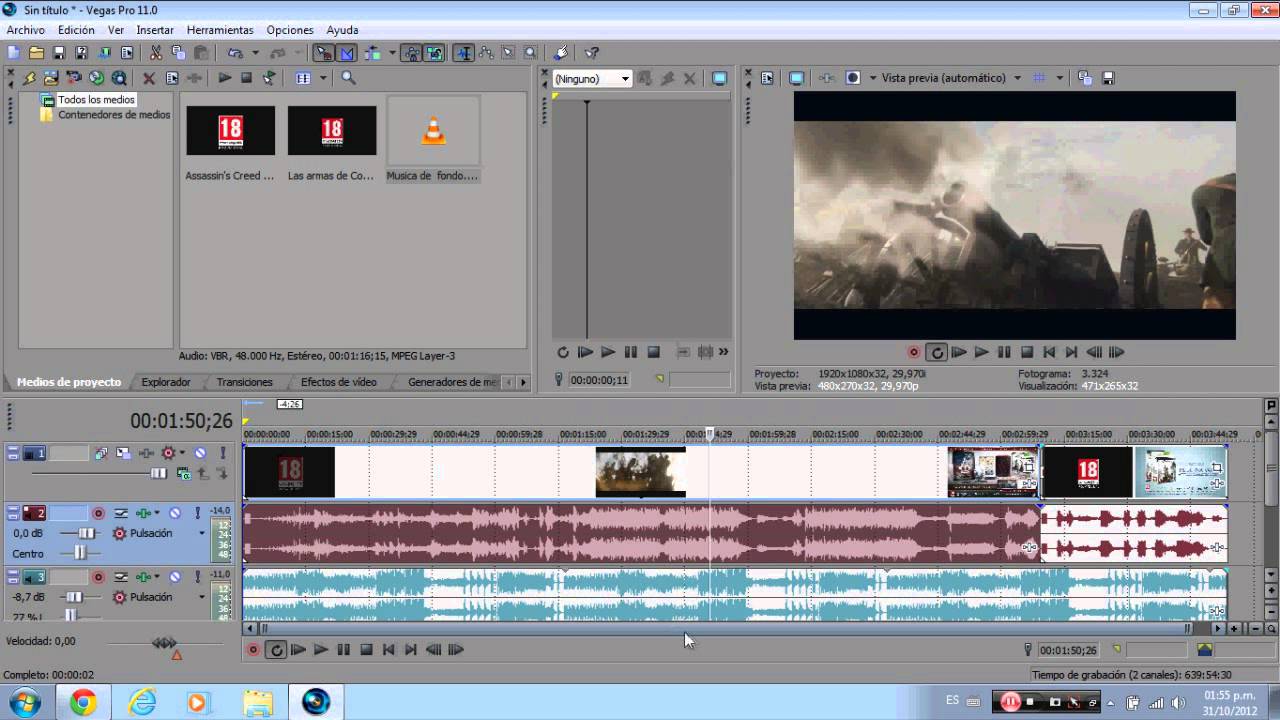
Task: Open track 3 Pulsación automation dropdown
Action: (x=201, y=598)
